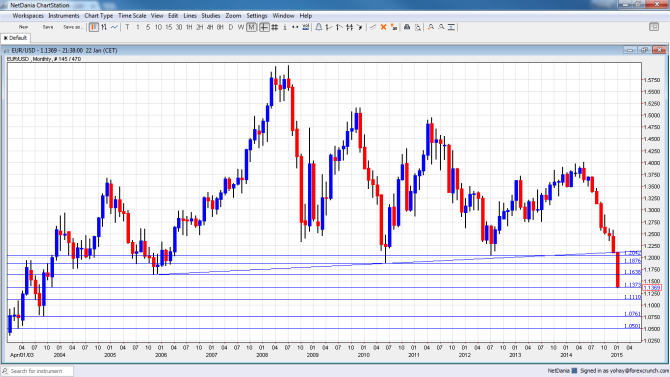Open the Zoom menu
Image resolution: width=670 pixels, height=377 pixels.
[233, 16]
